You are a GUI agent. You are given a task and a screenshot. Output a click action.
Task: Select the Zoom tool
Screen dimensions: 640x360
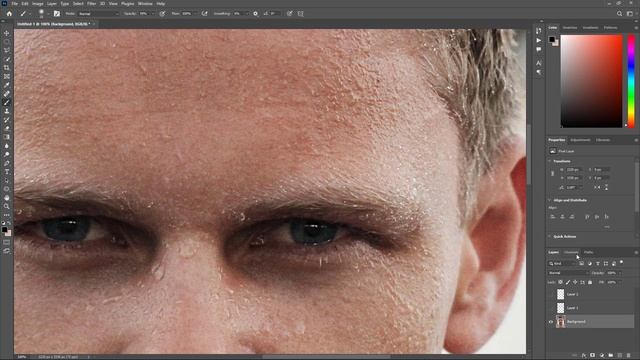click(x=7, y=206)
